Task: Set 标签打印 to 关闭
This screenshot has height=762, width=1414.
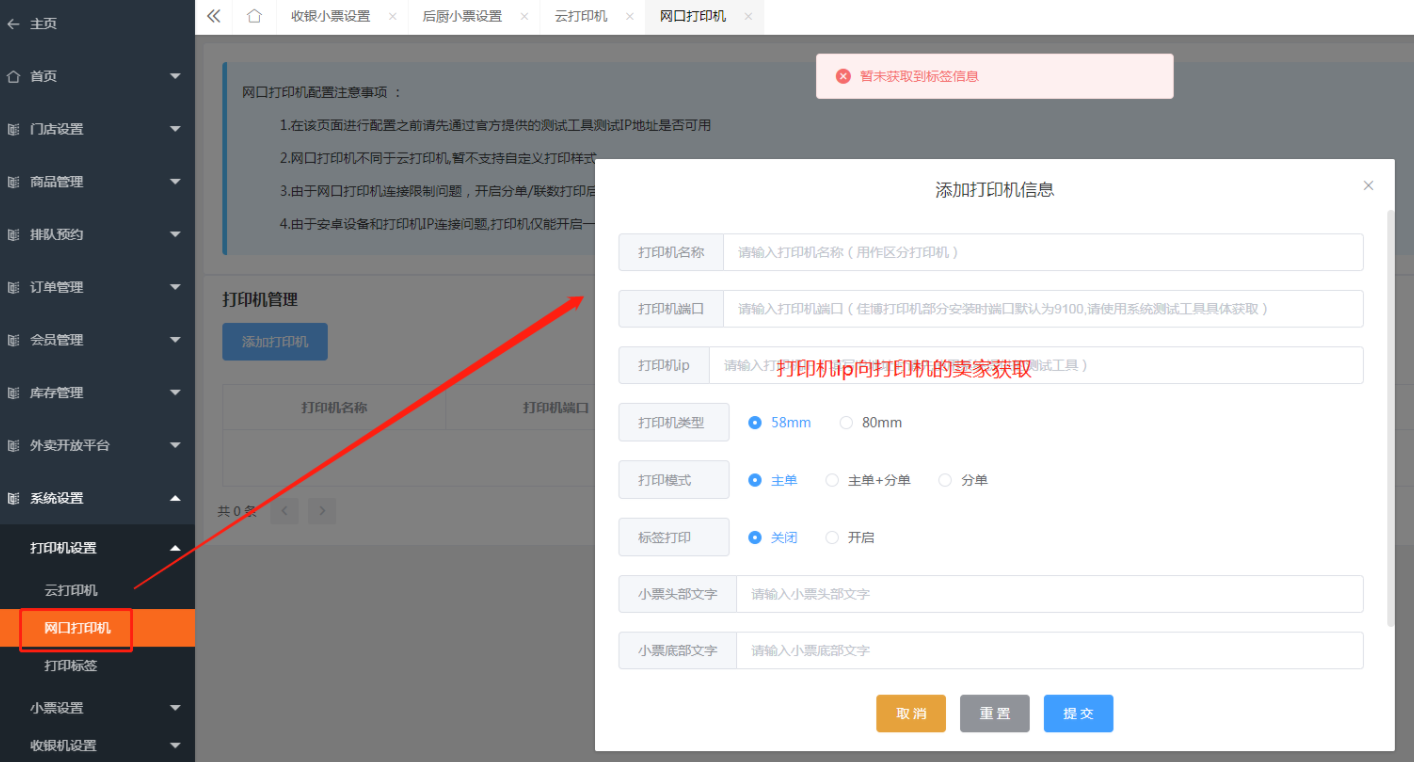Action: click(x=773, y=537)
